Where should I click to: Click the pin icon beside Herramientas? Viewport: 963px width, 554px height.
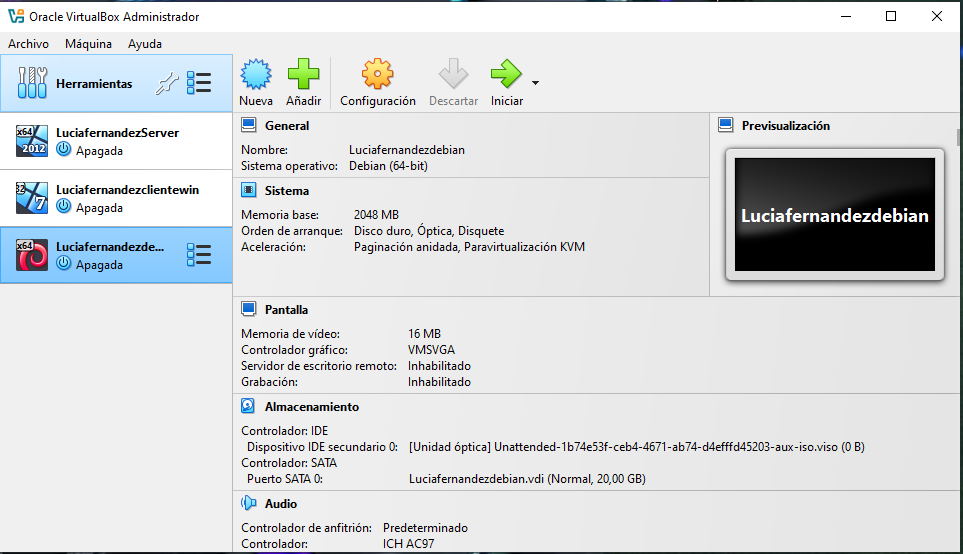166,84
